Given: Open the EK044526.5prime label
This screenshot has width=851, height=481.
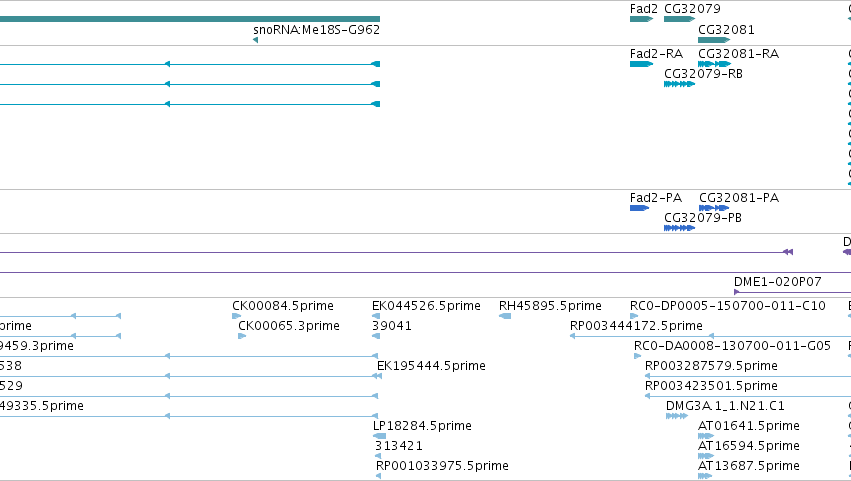Looking at the screenshot, I should click(x=426, y=306).
